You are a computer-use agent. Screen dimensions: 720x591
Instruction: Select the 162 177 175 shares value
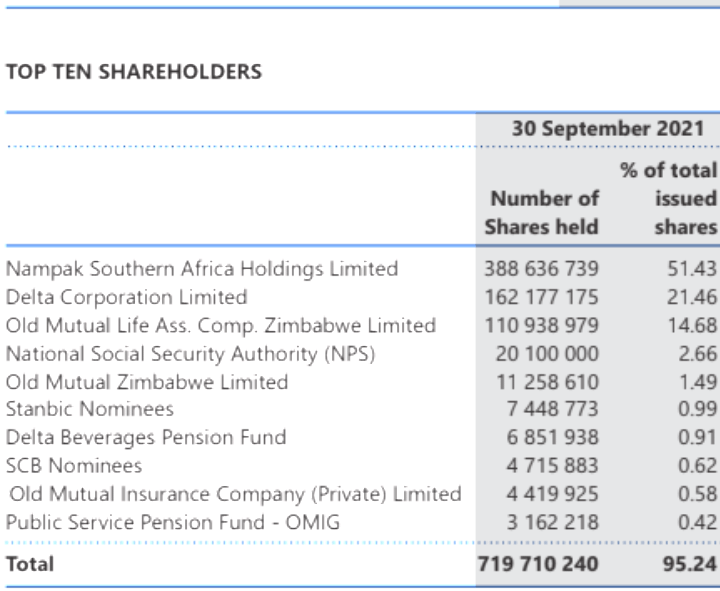coord(541,297)
